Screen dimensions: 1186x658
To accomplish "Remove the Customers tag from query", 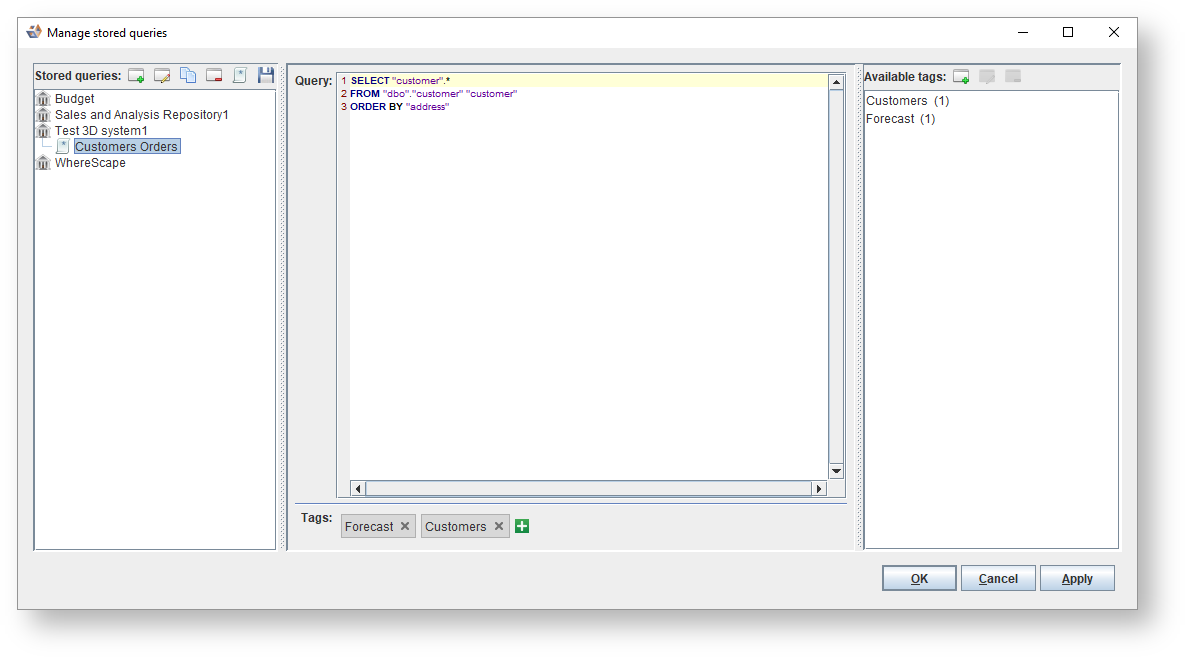I will (x=498, y=526).
